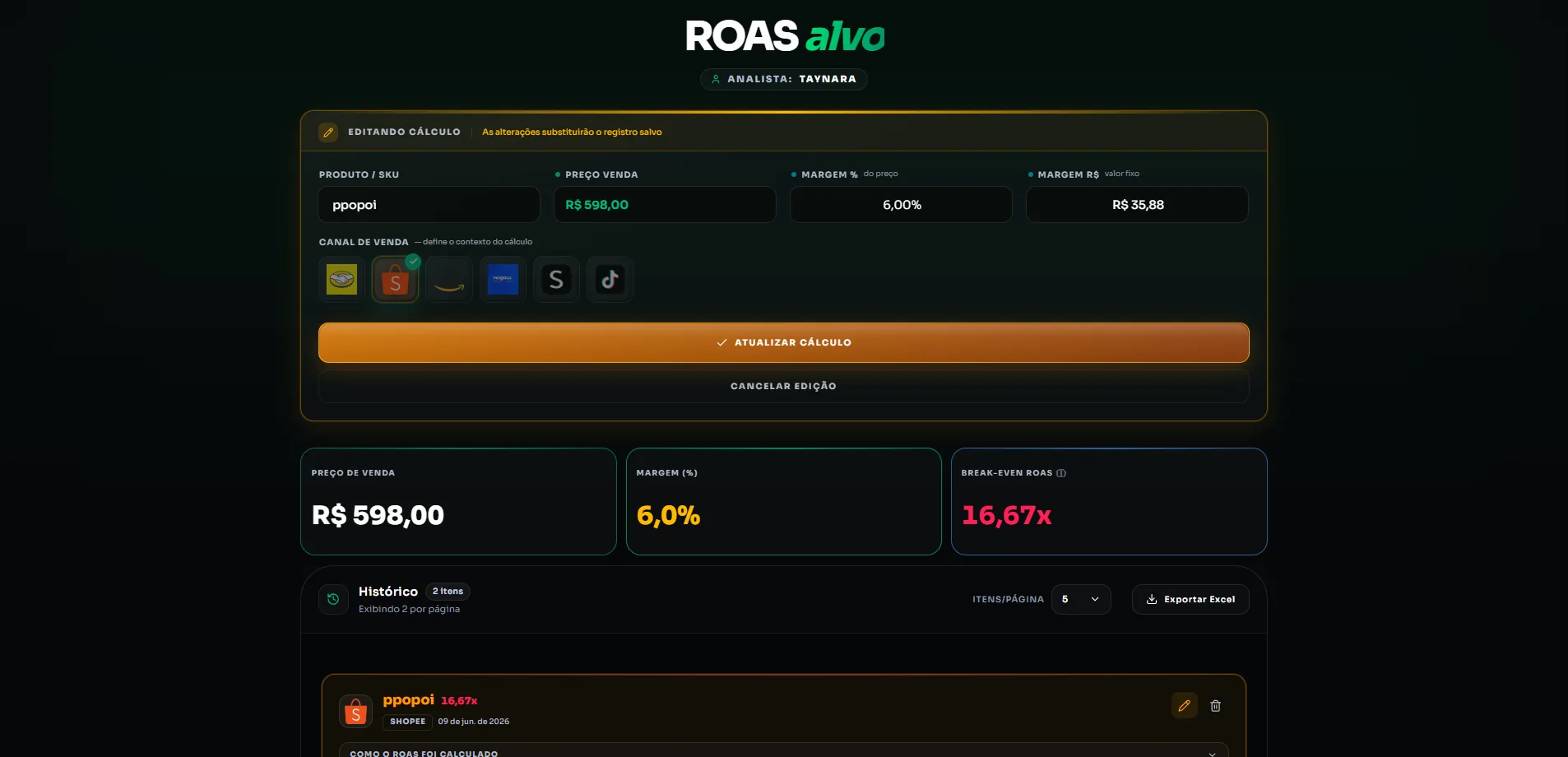This screenshot has height=757, width=1568.
Task: Click the ROAS alvo logo
Action: tap(785, 36)
